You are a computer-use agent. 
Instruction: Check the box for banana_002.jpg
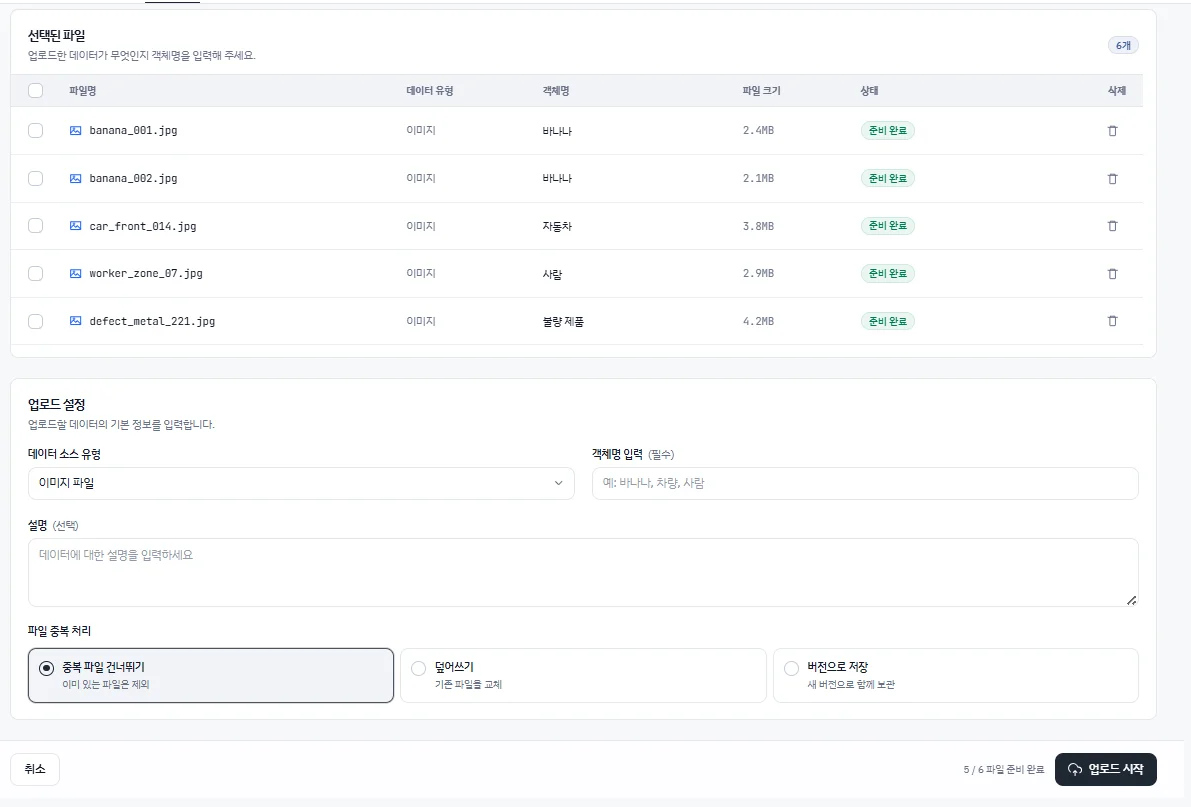point(36,179)
